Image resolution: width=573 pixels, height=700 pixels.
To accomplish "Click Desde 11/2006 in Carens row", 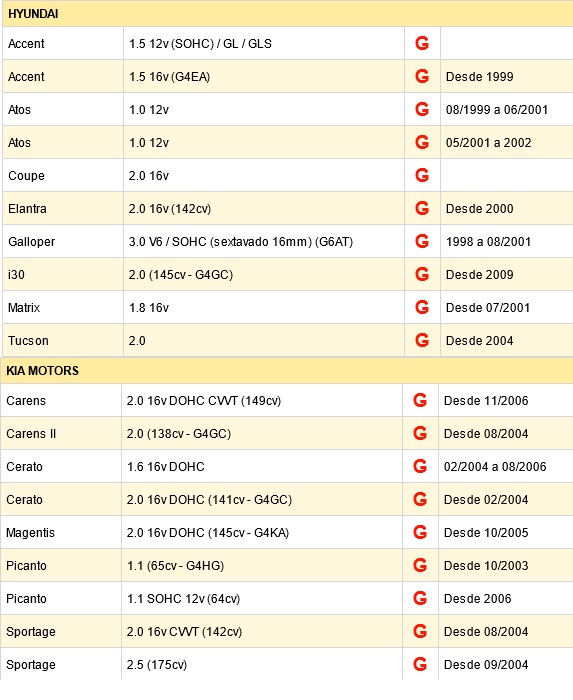I will coord(486,401).
